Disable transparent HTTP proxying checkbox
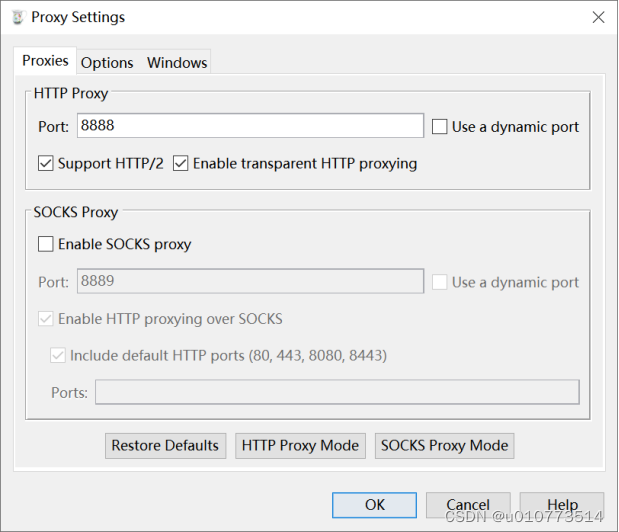 tap(180, 163)
